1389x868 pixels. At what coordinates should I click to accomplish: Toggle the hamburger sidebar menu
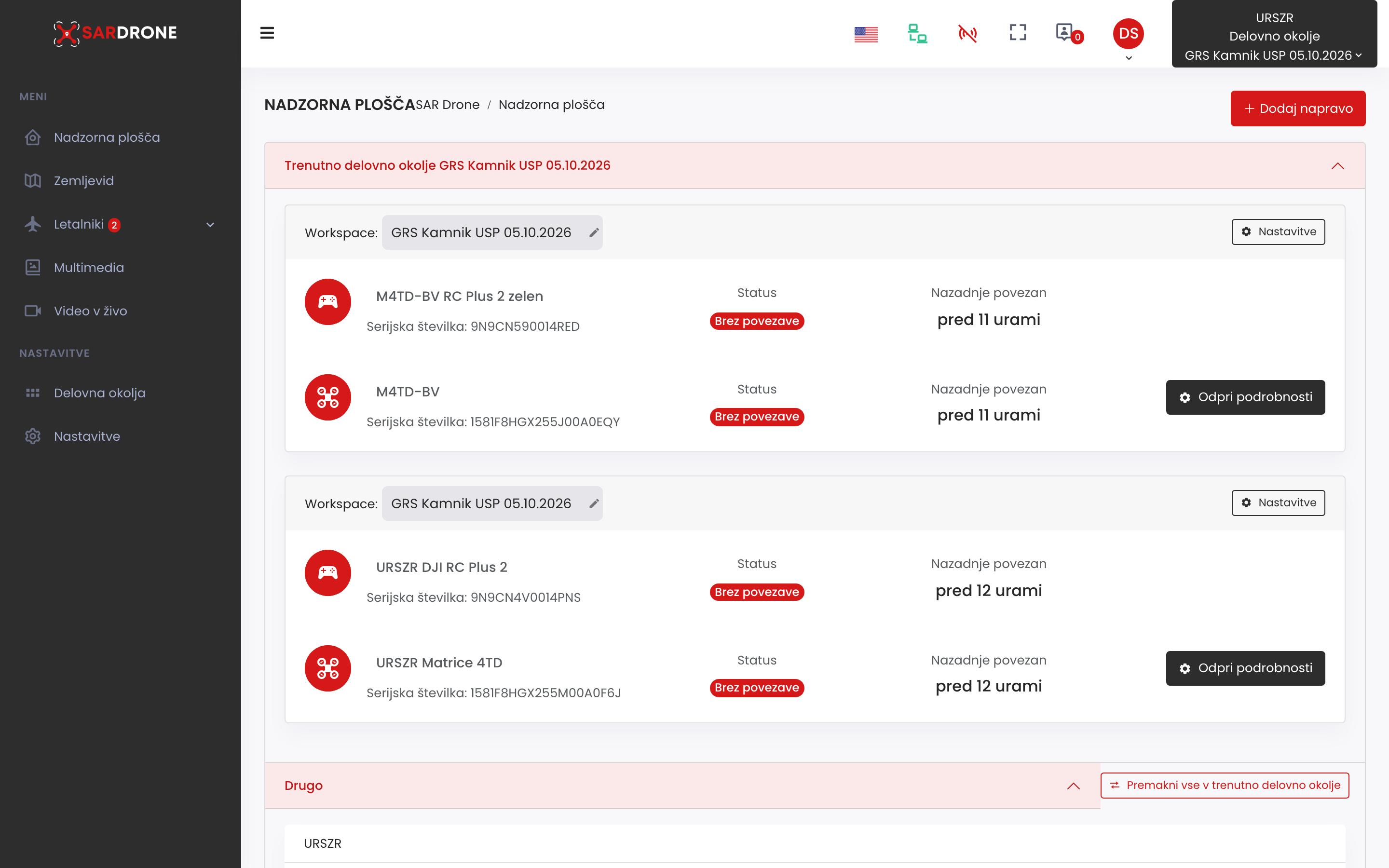pyautogui.click(x=267, y=33)
